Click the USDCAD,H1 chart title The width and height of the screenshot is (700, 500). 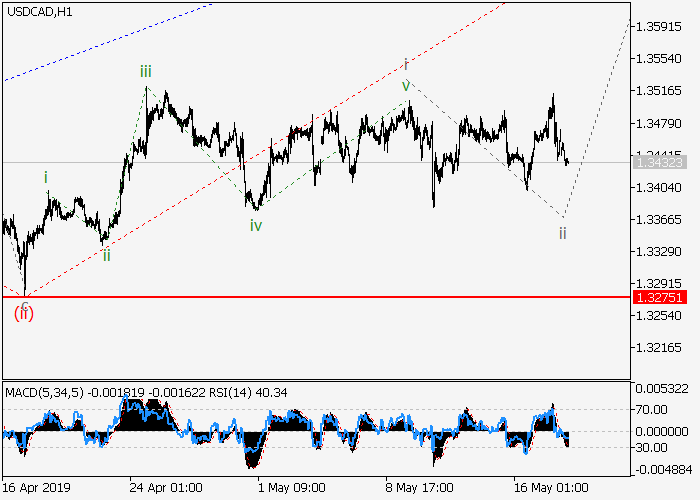point(37,10)
